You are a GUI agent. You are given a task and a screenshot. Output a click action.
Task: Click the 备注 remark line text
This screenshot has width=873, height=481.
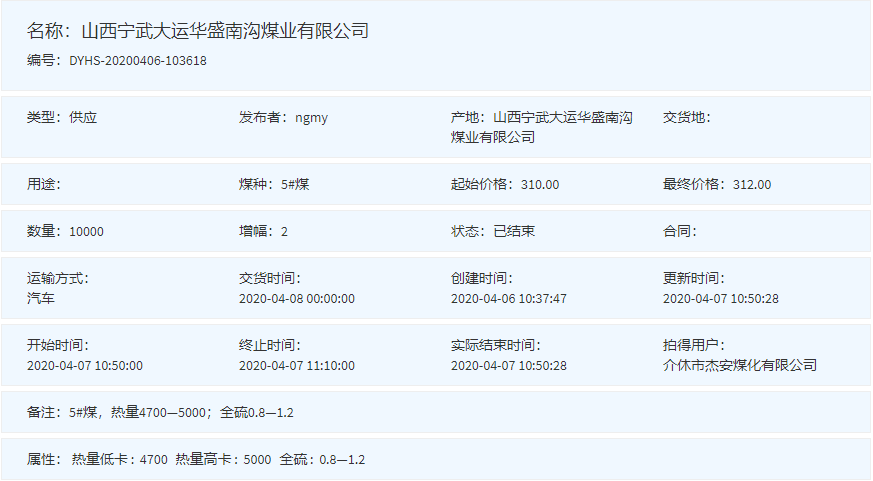[160, 413]
